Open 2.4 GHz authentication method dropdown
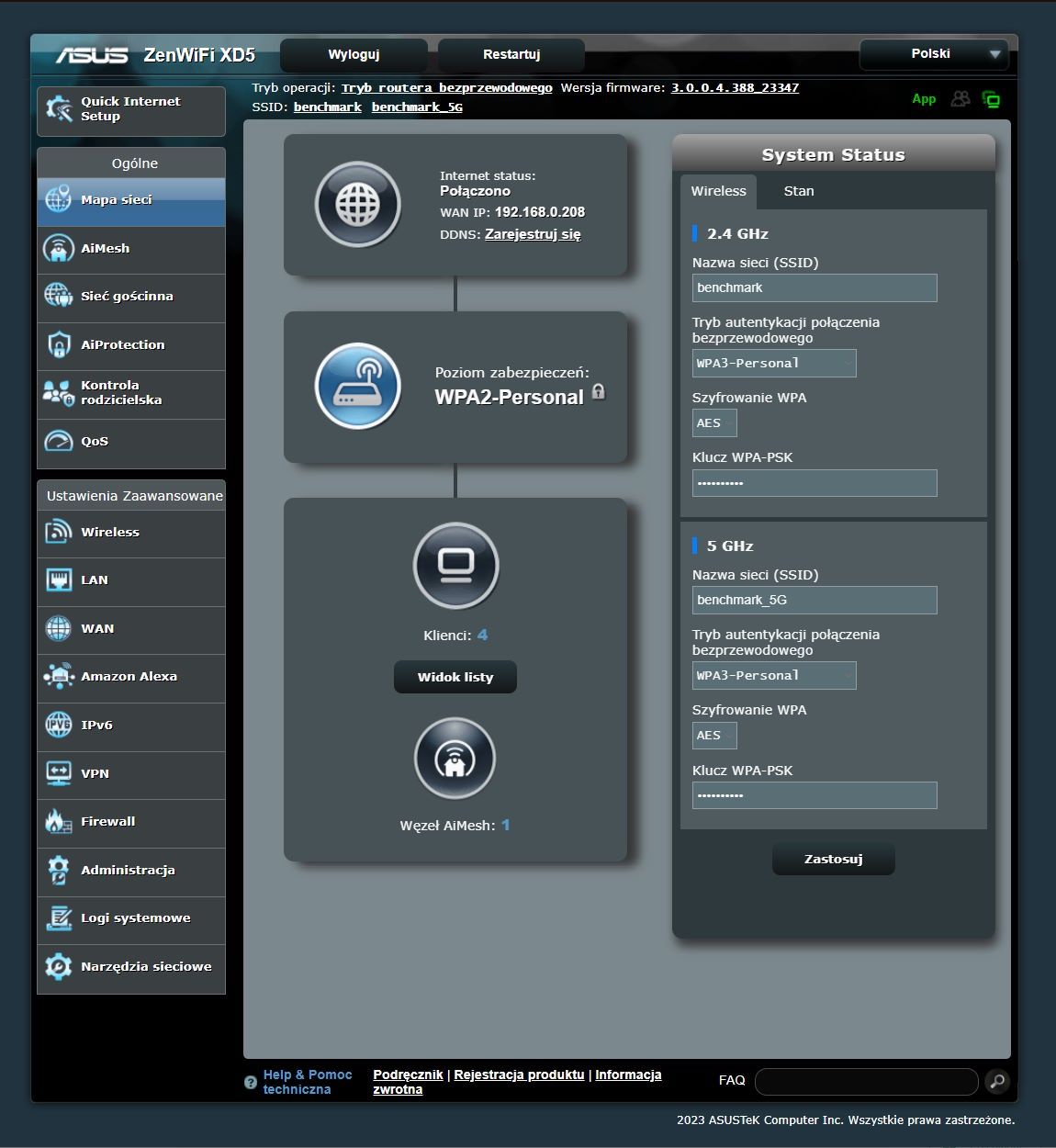Viewport: 1056px width, 1148px height. click(774, 363)
